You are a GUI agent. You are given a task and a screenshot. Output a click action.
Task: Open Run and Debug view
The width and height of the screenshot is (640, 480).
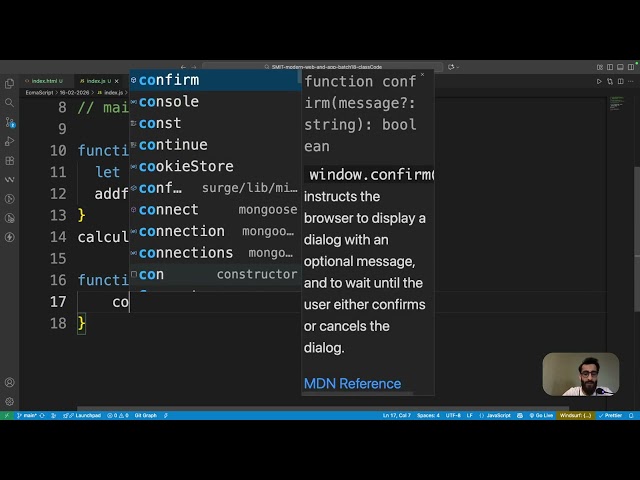click(9, 141)
